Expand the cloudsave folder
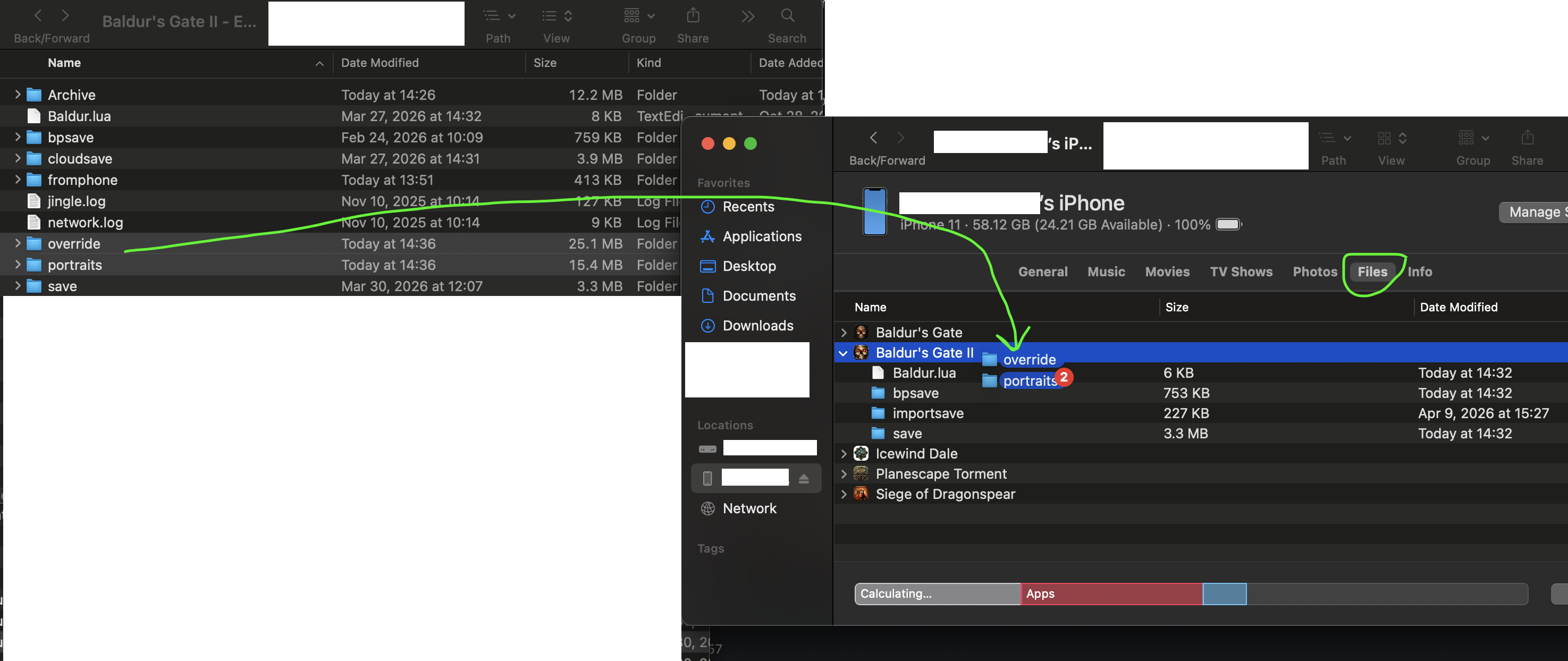Screen dimensions: 1568x661 tap(18, 158)
